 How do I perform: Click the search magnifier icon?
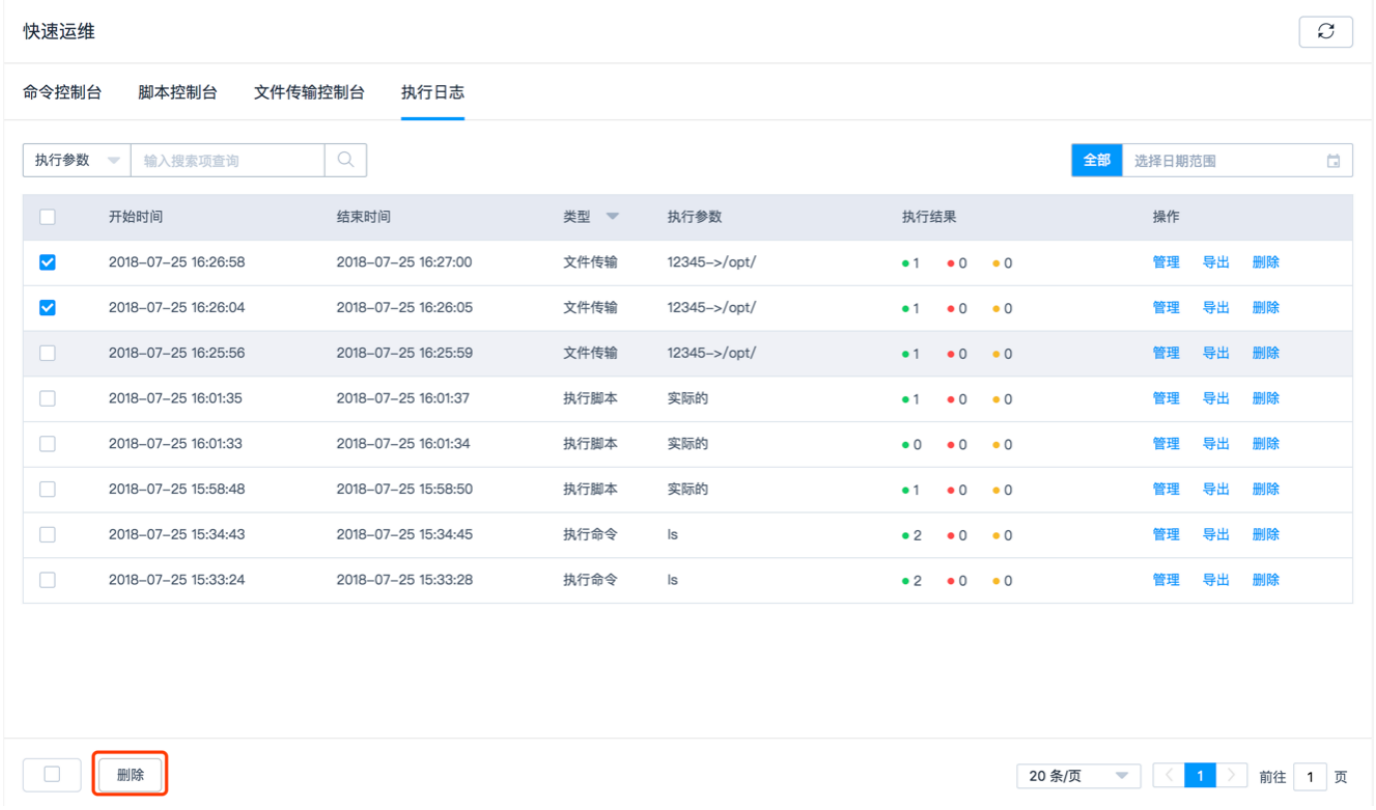(x=346, y=160)
